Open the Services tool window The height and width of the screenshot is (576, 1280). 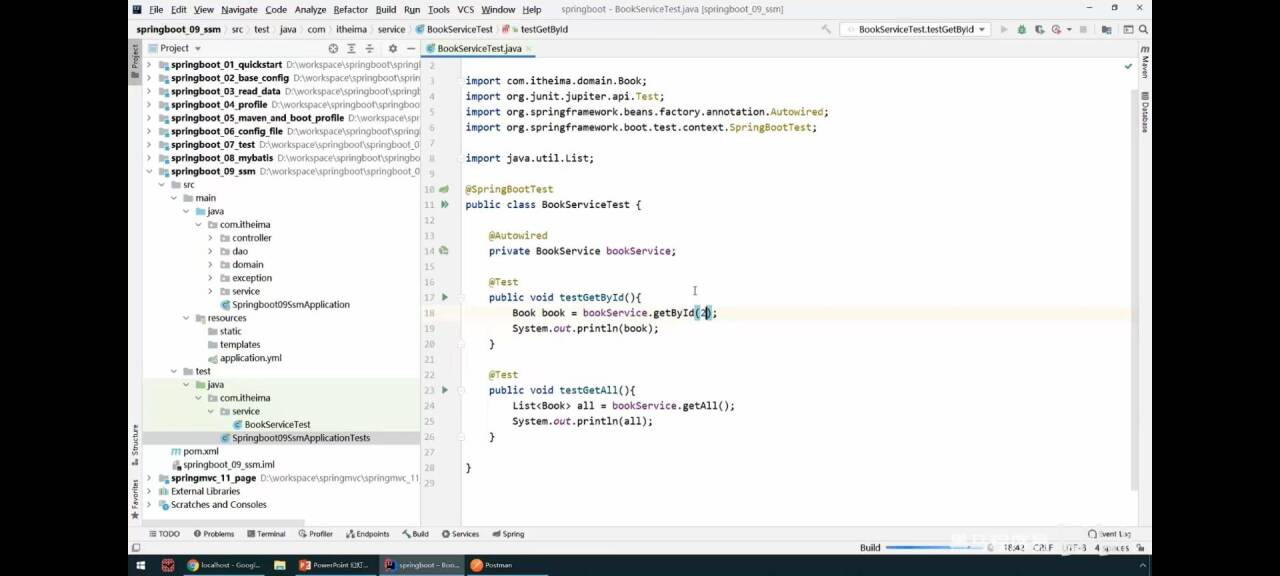click(460, 534)
